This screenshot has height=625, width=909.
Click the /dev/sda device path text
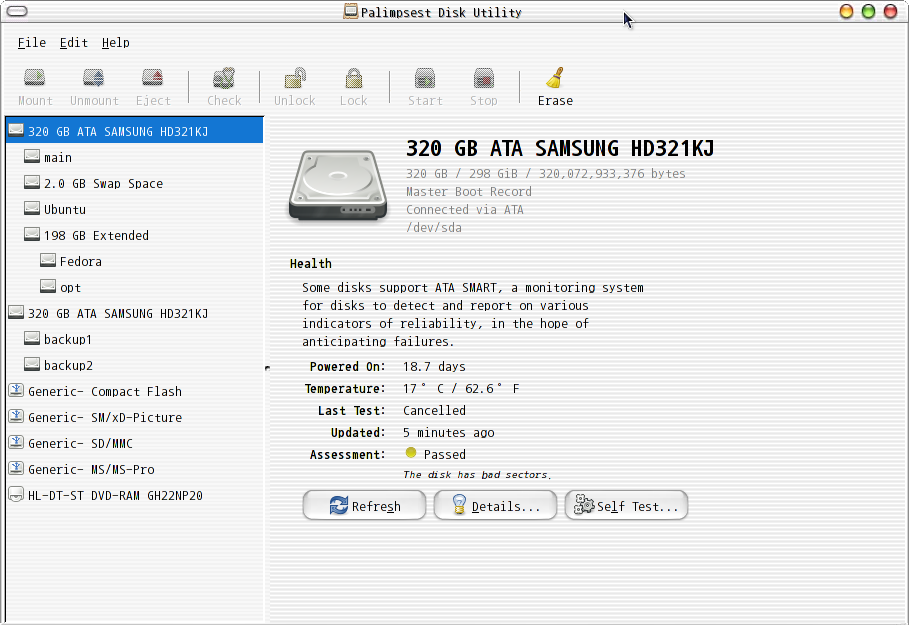pos(434,227)
